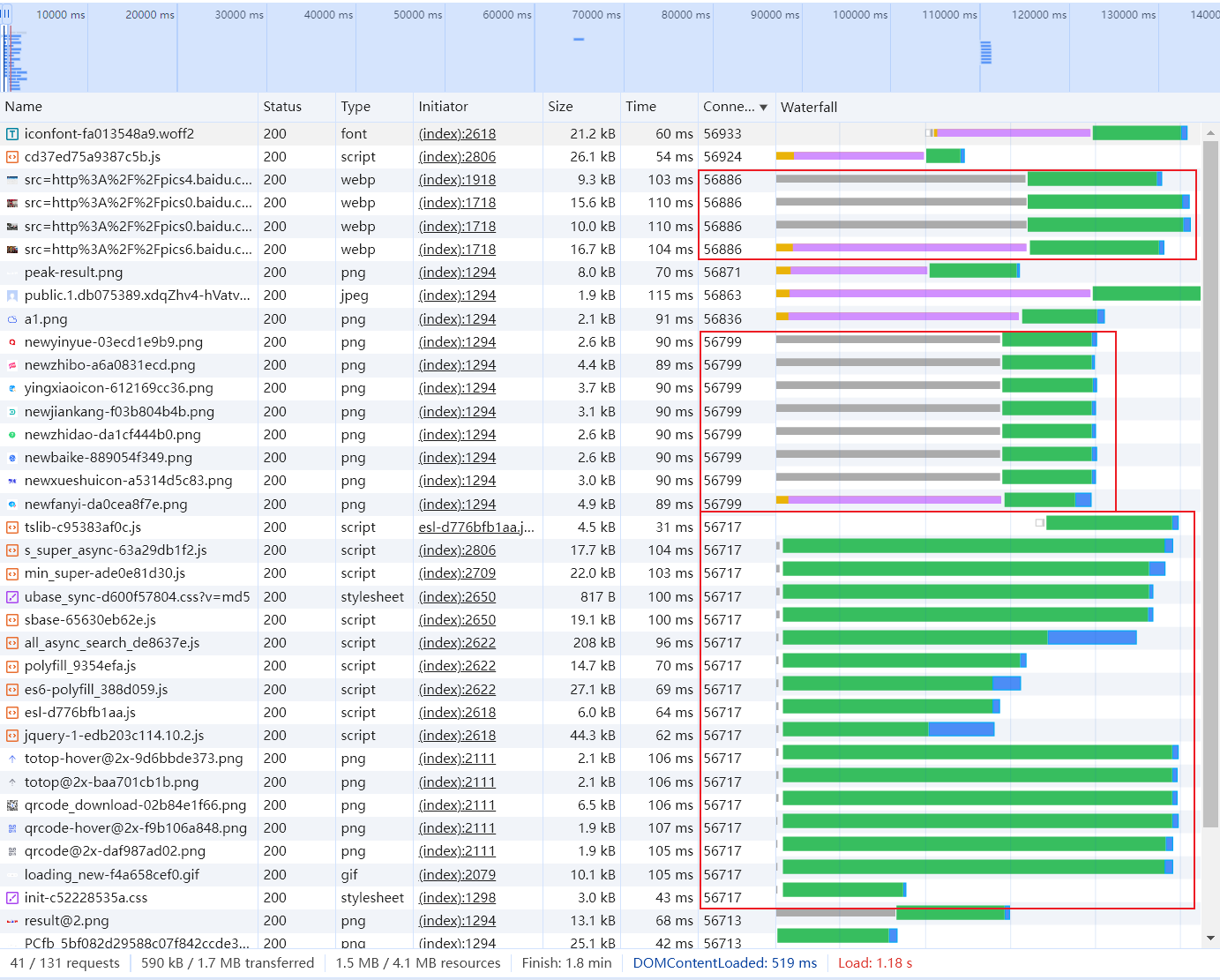Click the waterfall bar of all_async_search_de8637e.js
The image size is (1220, 980).
pos(960,638)
